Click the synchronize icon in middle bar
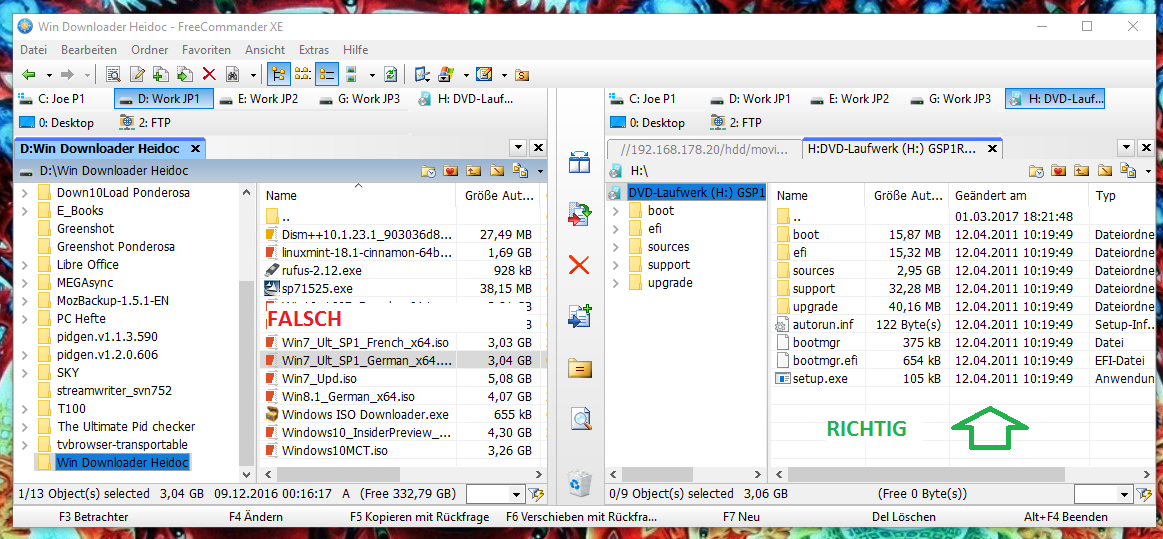The width and height of the screenshot is (1163, 539). [579, 214]
